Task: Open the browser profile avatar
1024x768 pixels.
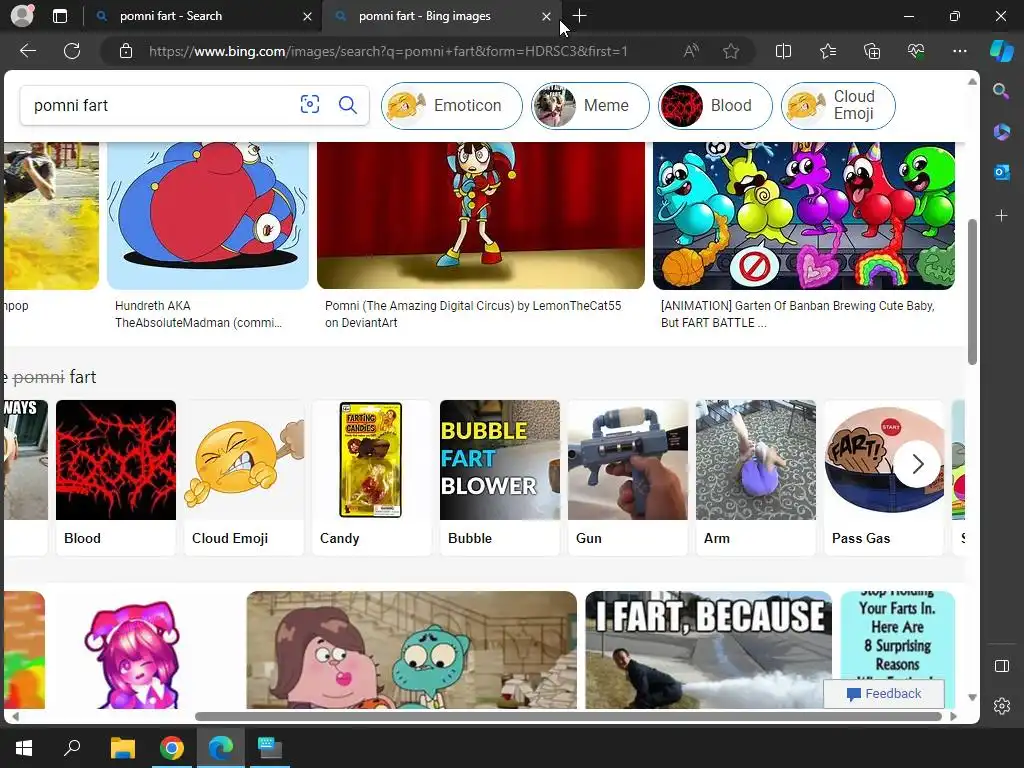Action: [22, 16]
